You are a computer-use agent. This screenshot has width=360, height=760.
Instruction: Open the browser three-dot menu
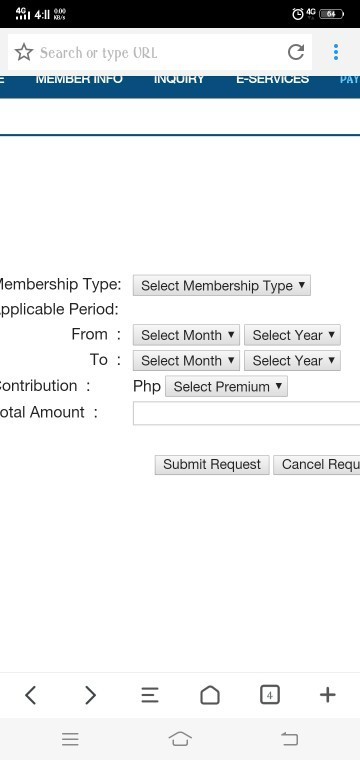pyautogui.click(x=336, y=52)
